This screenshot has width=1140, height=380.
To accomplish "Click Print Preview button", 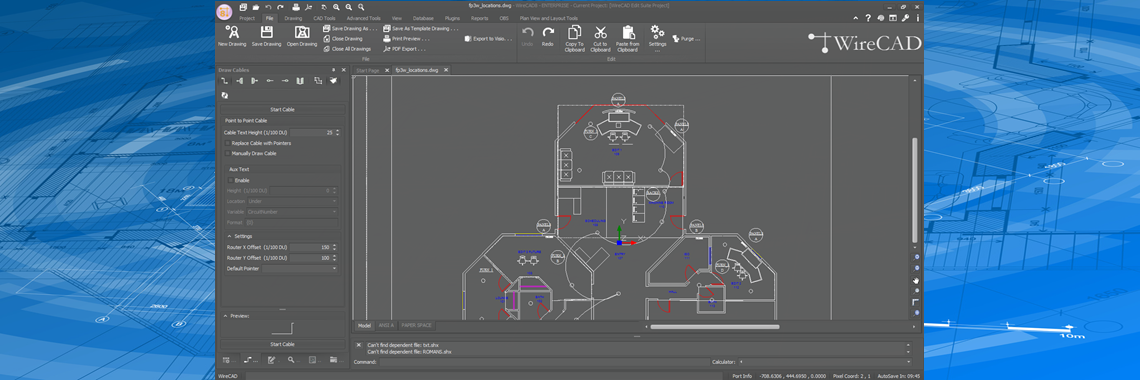I will point(406,39).
